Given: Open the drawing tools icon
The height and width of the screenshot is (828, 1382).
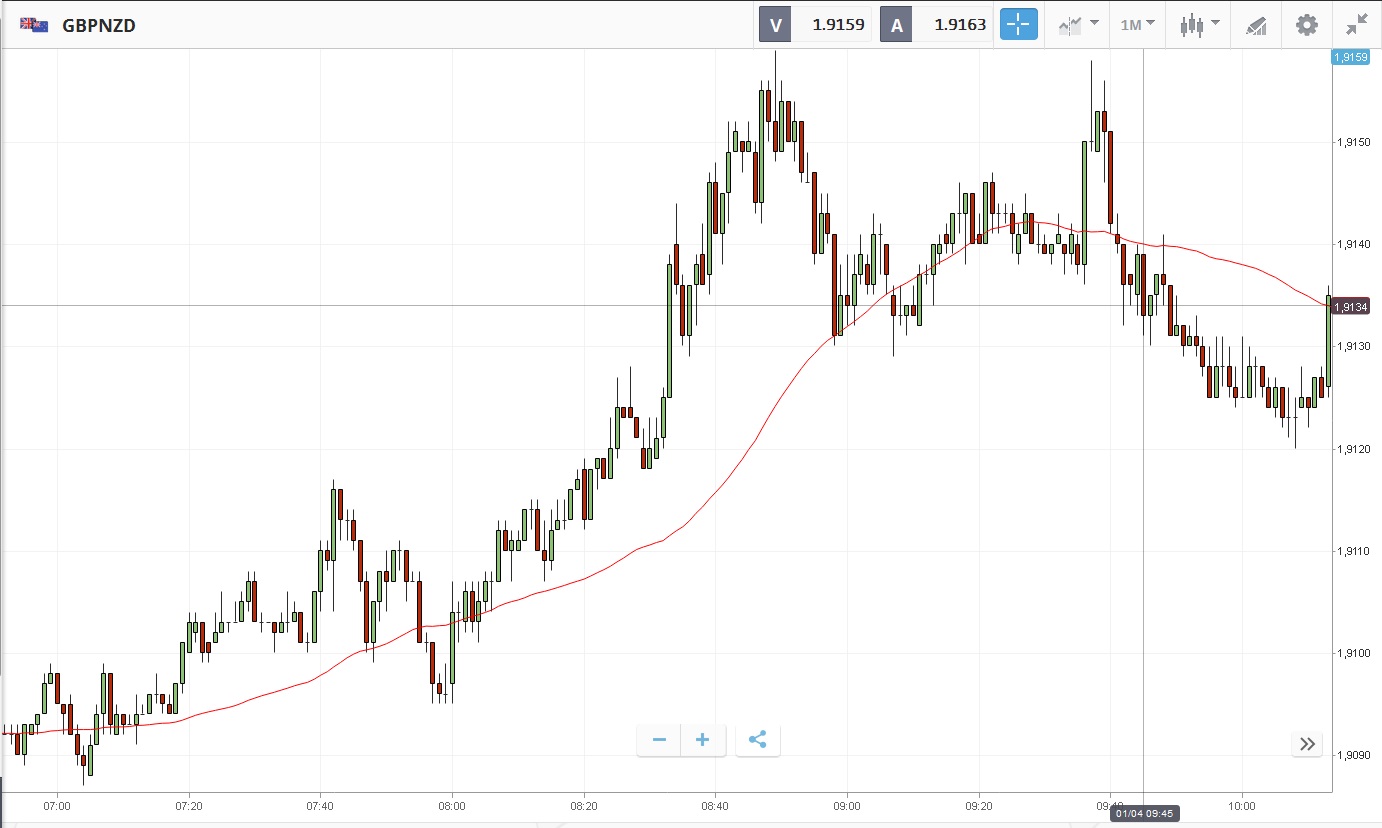Looking at the screenshot, I should pyautogui.click(x=1256, y=25).
